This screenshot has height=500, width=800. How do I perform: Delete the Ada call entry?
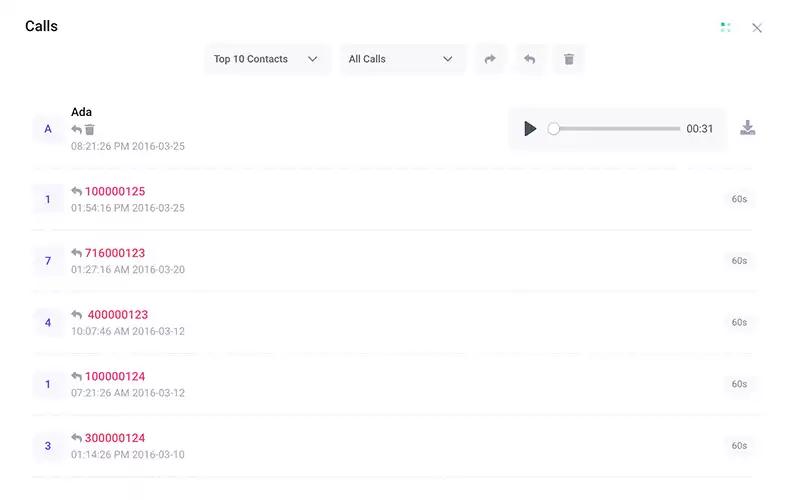point(90,130)
